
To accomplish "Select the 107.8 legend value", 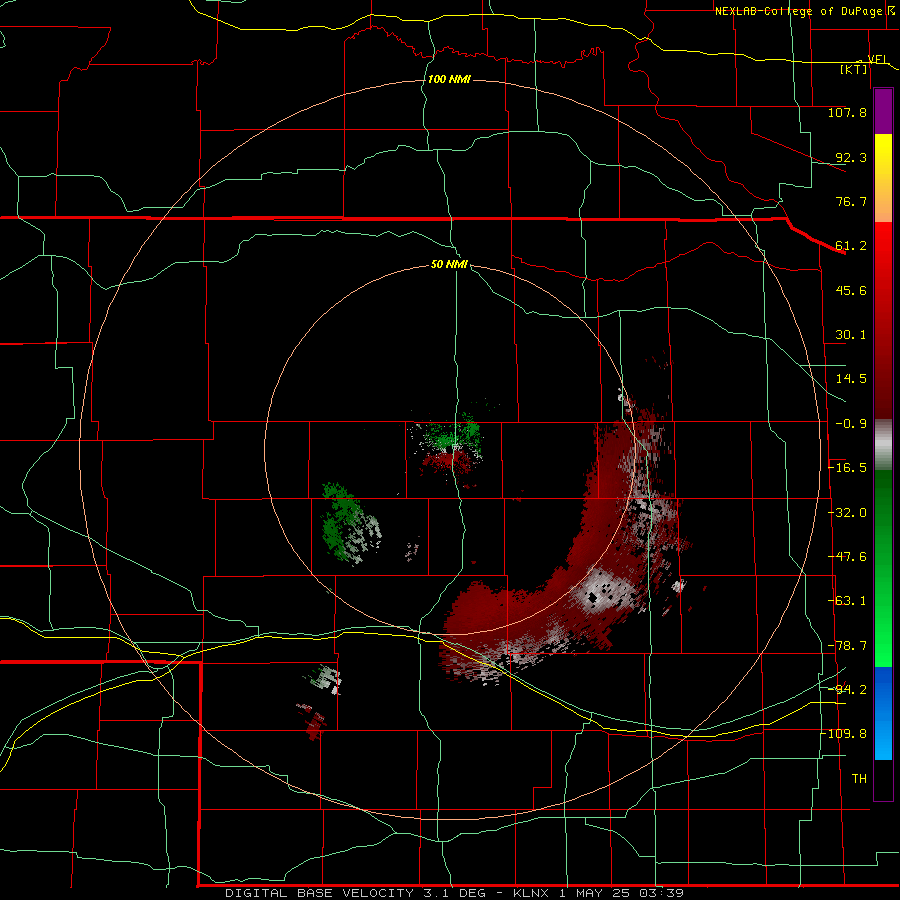I will pyautogui.click(x=847, y=112).
